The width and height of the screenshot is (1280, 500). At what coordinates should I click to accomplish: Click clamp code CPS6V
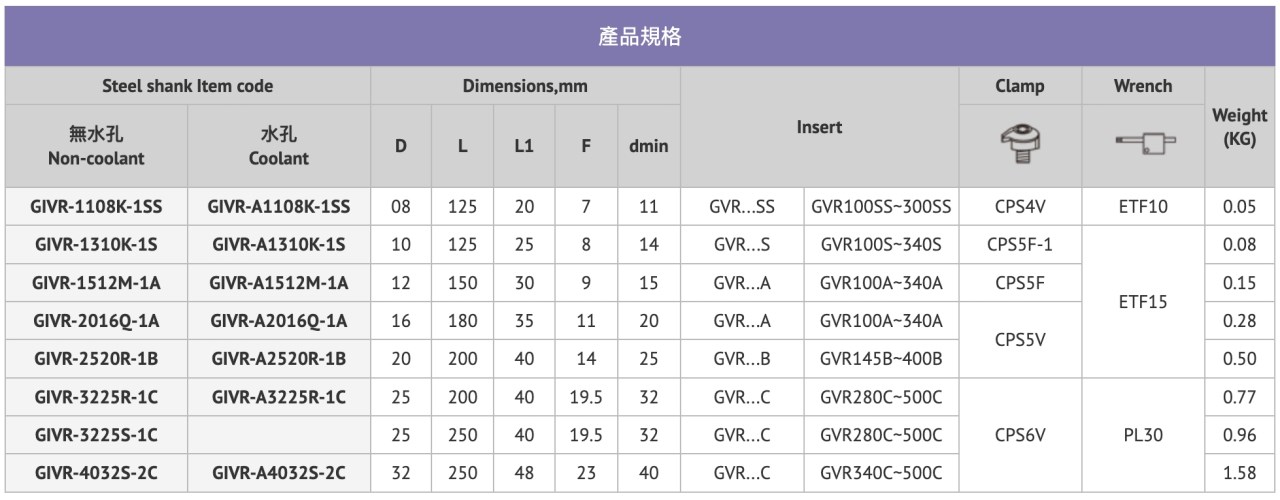click(x=1019, y=435)
